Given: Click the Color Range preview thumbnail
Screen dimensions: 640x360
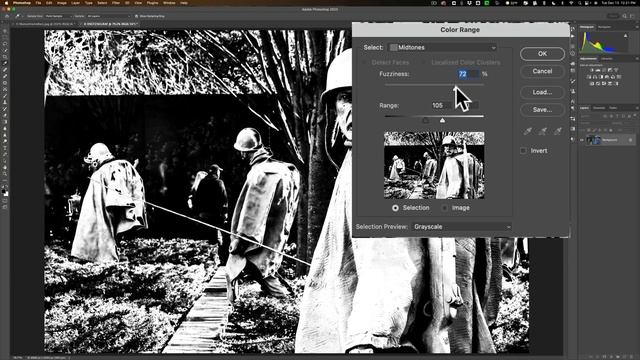Looking at the screenshot, I should (434, 165).
